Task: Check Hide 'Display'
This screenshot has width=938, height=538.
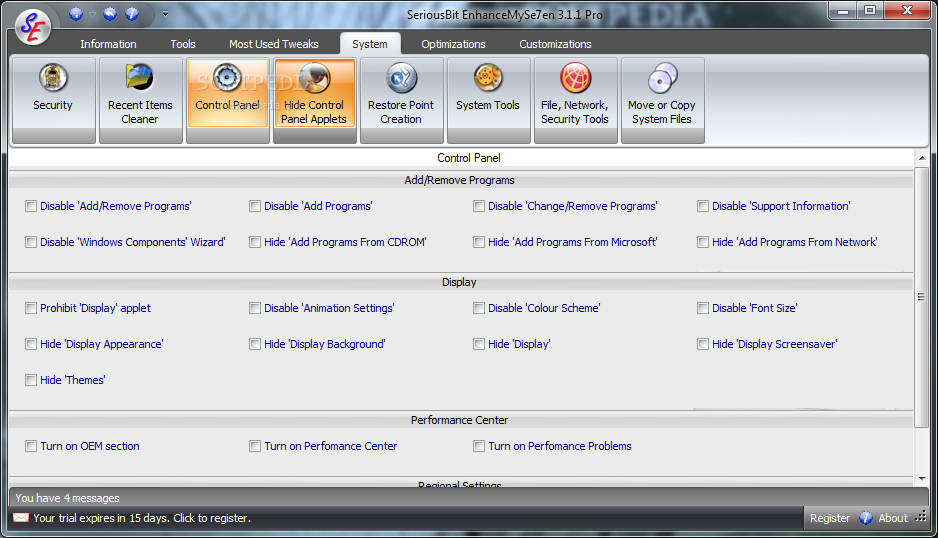Action: (x=479, y=344)
